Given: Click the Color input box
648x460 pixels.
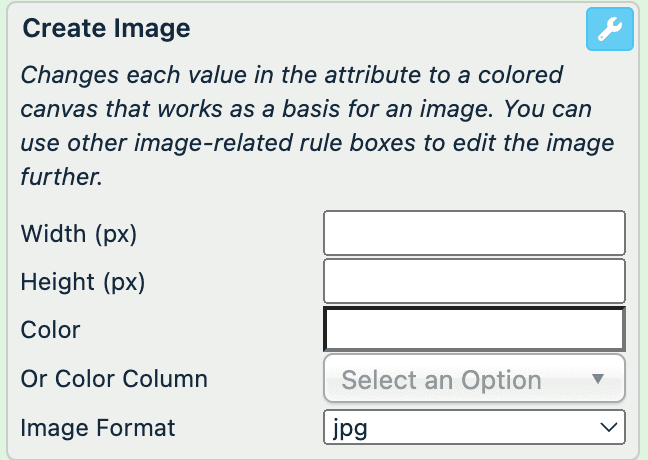Looking at the screenshot, I should point(474,329).
